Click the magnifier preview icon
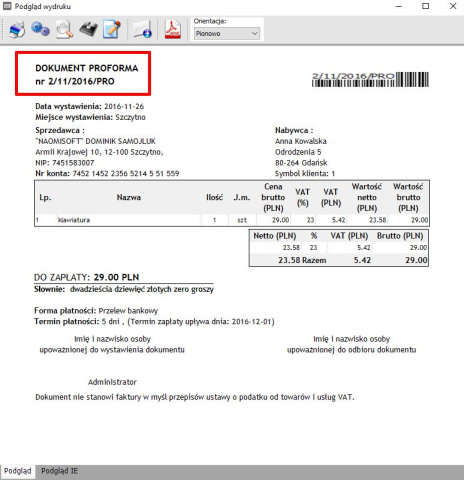This screenshot has width=464, height=480. (x=64, y=29)
